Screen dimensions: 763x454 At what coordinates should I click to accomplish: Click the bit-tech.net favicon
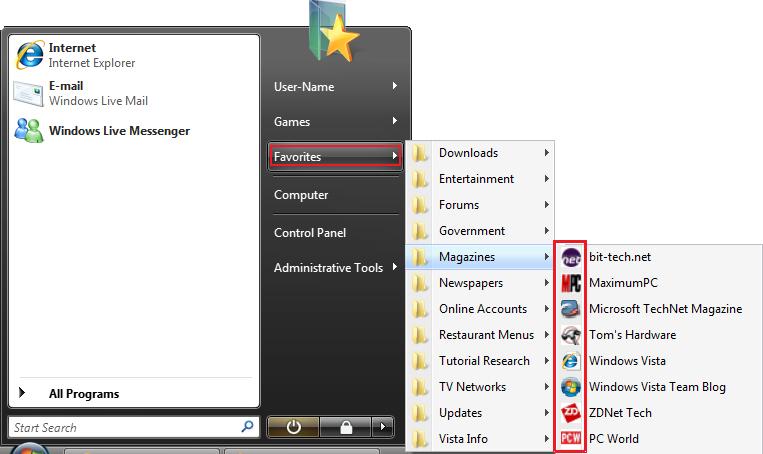[571, 257]
